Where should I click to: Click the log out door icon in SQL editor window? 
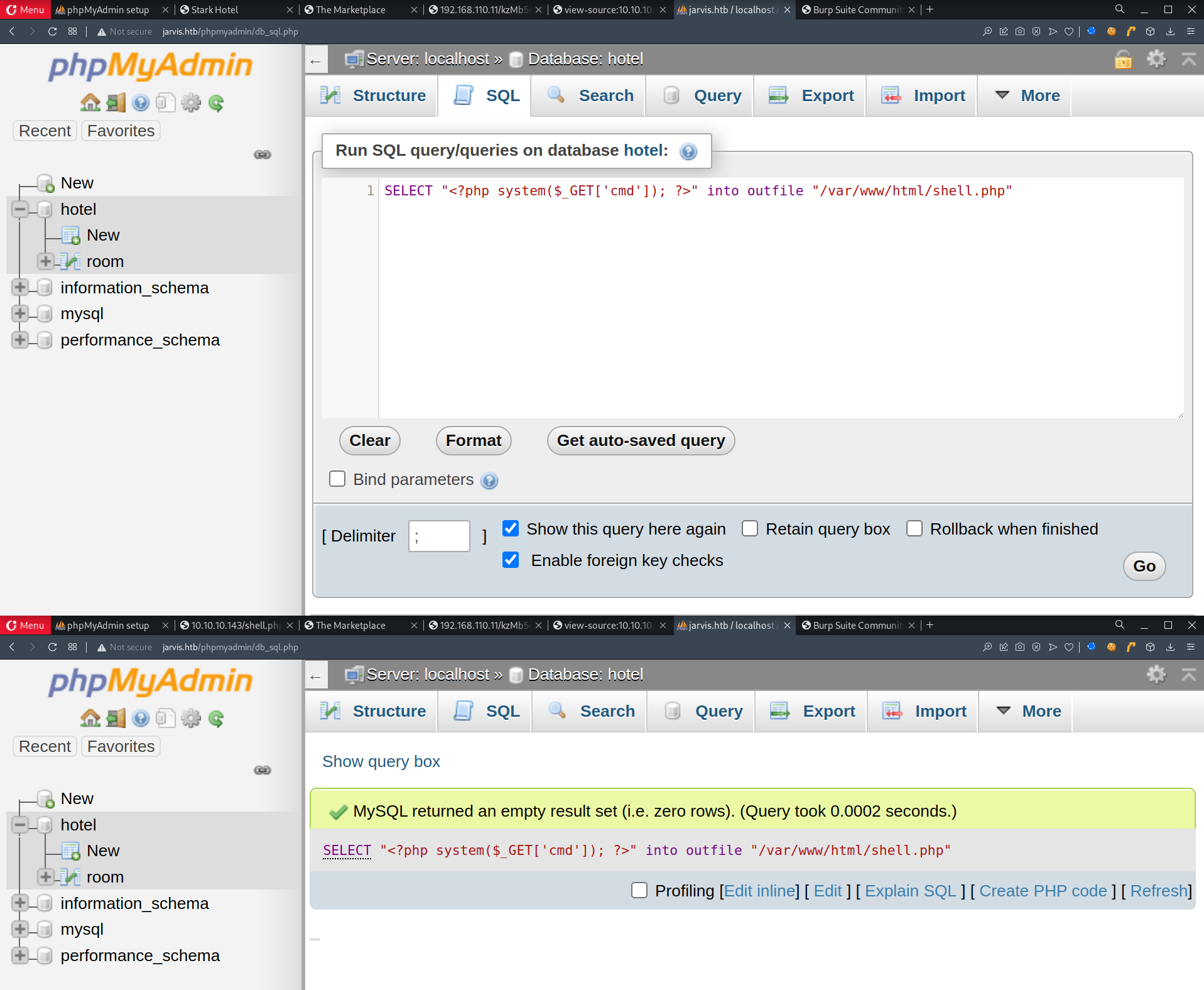point(116,102)
